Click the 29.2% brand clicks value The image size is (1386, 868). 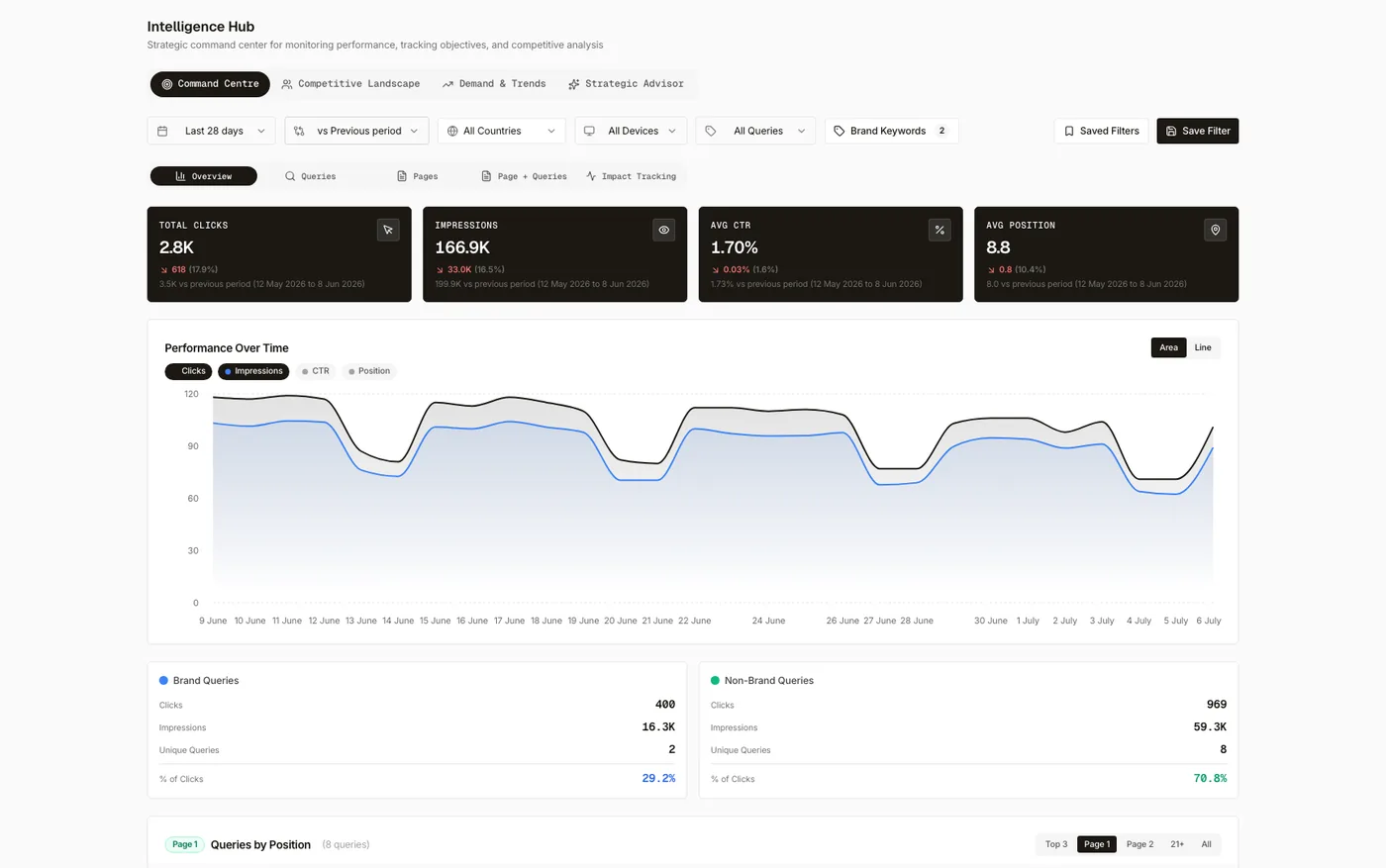tap(658, 779)
